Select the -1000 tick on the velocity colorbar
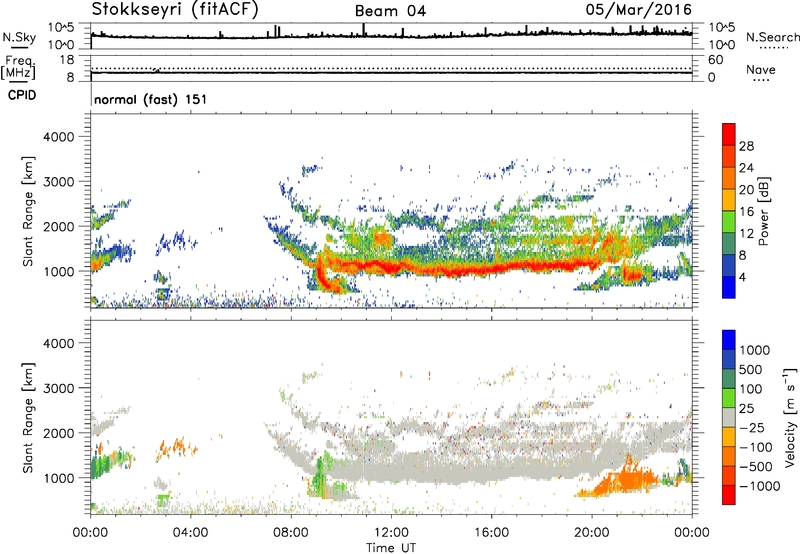The height and width of the screenshot is (554, 800). [760, 486]
